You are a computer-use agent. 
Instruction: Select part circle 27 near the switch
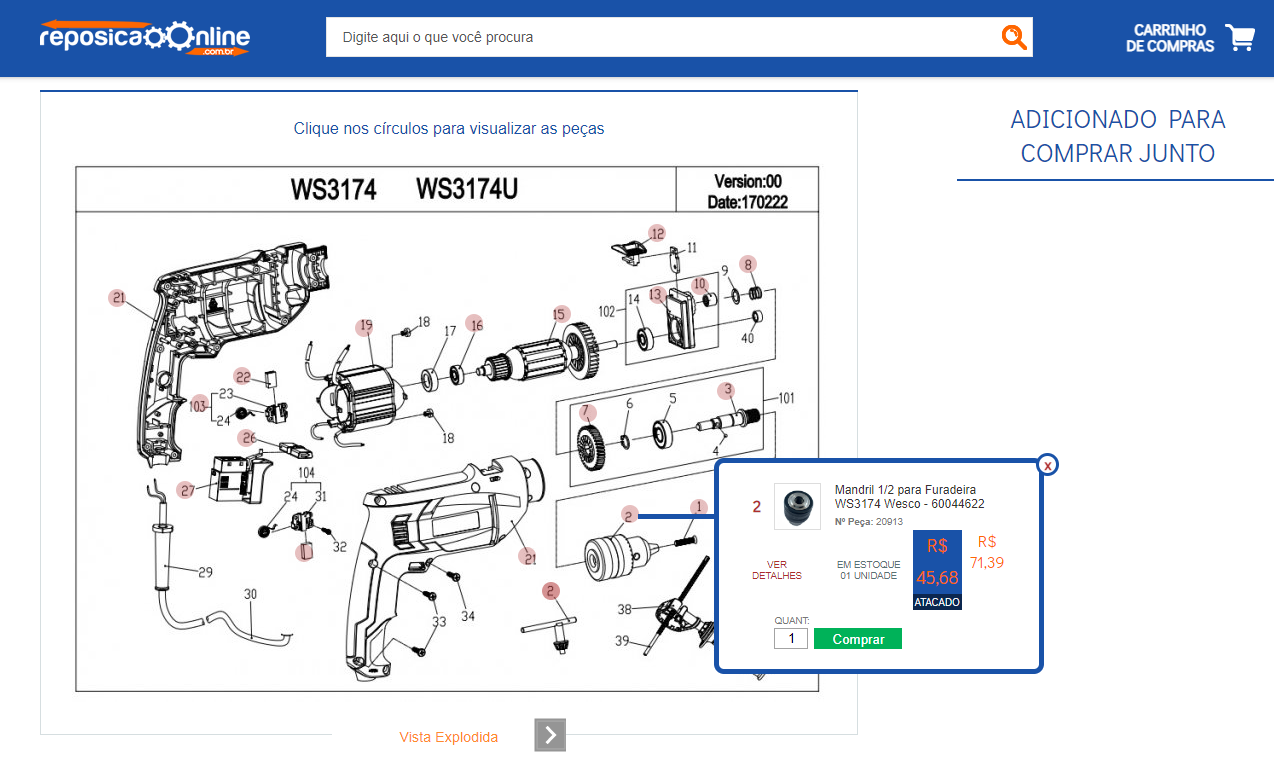pos(187,490)
